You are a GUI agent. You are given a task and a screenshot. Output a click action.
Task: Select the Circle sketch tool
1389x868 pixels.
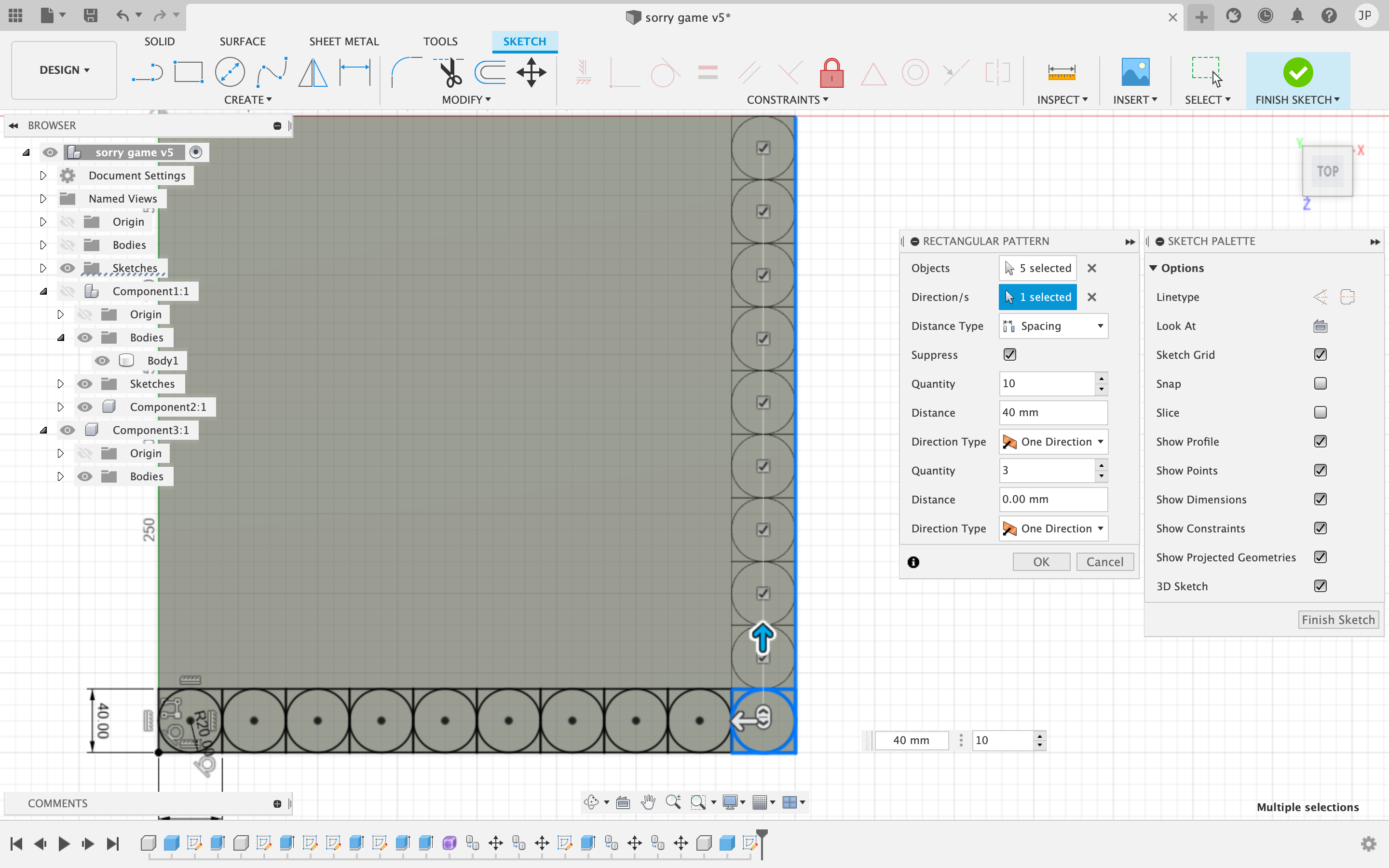point(230,73)
